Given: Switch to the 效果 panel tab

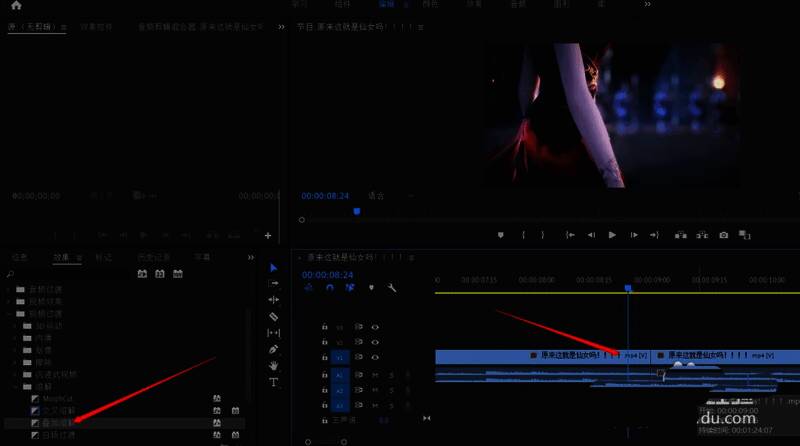Looking at the screenshot, I should pyautogui.click(x=62, y=257).
